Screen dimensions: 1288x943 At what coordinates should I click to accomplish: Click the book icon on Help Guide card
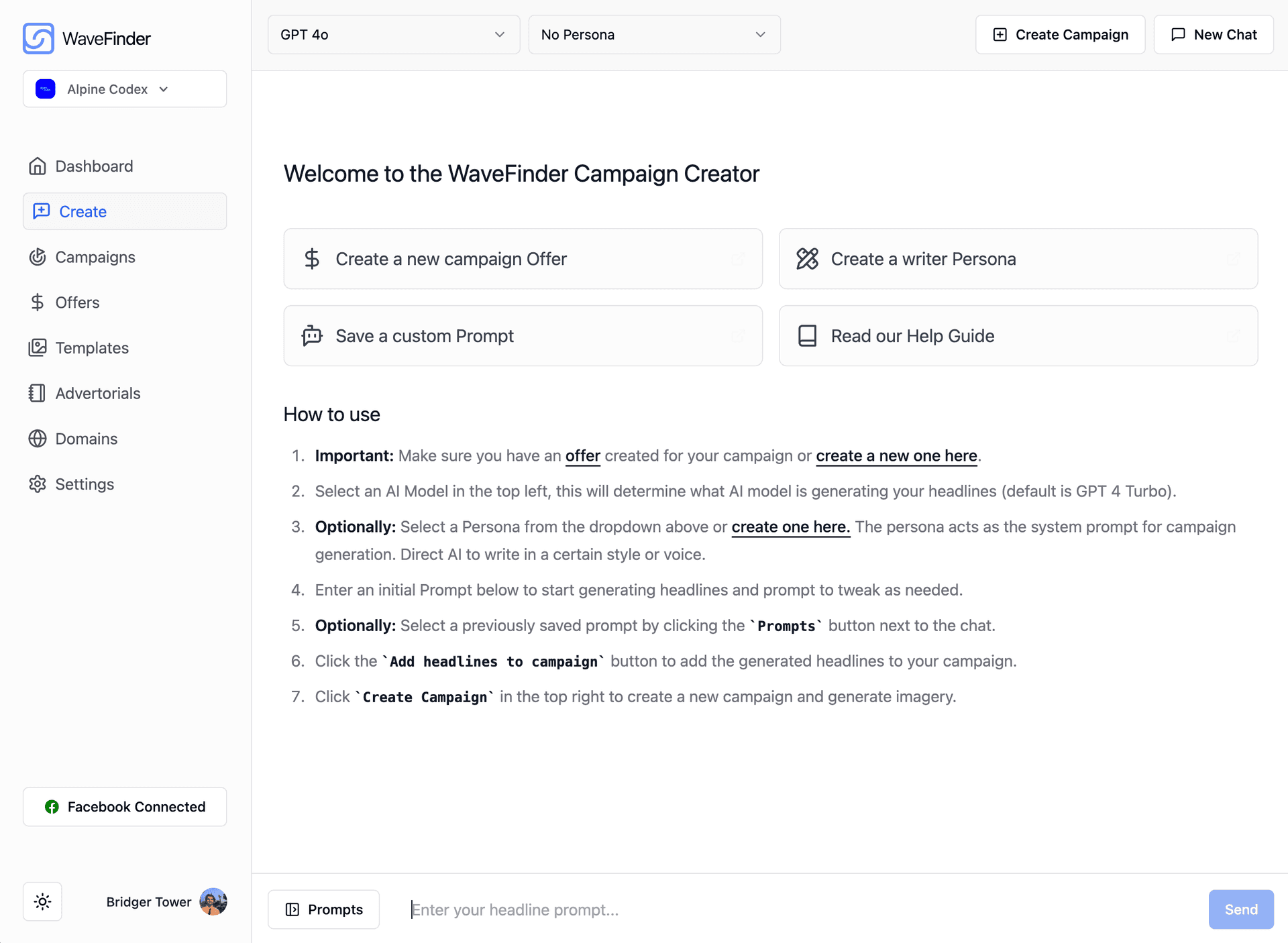click(807, 335)
